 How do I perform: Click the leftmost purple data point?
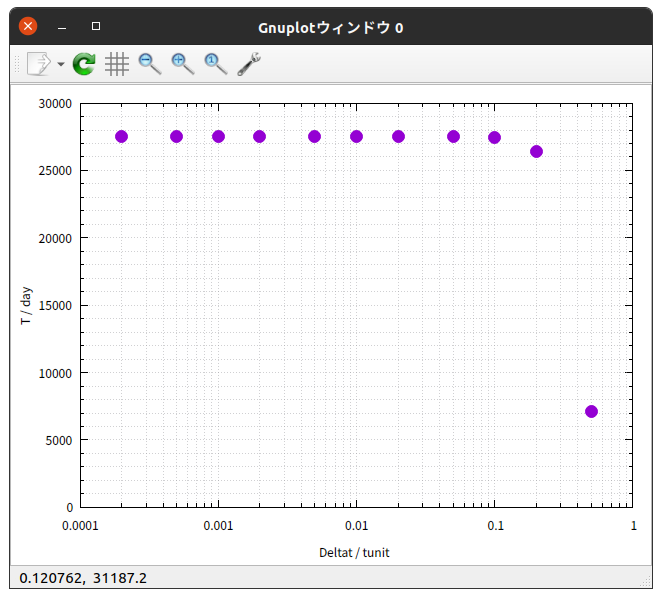(122, 136)
